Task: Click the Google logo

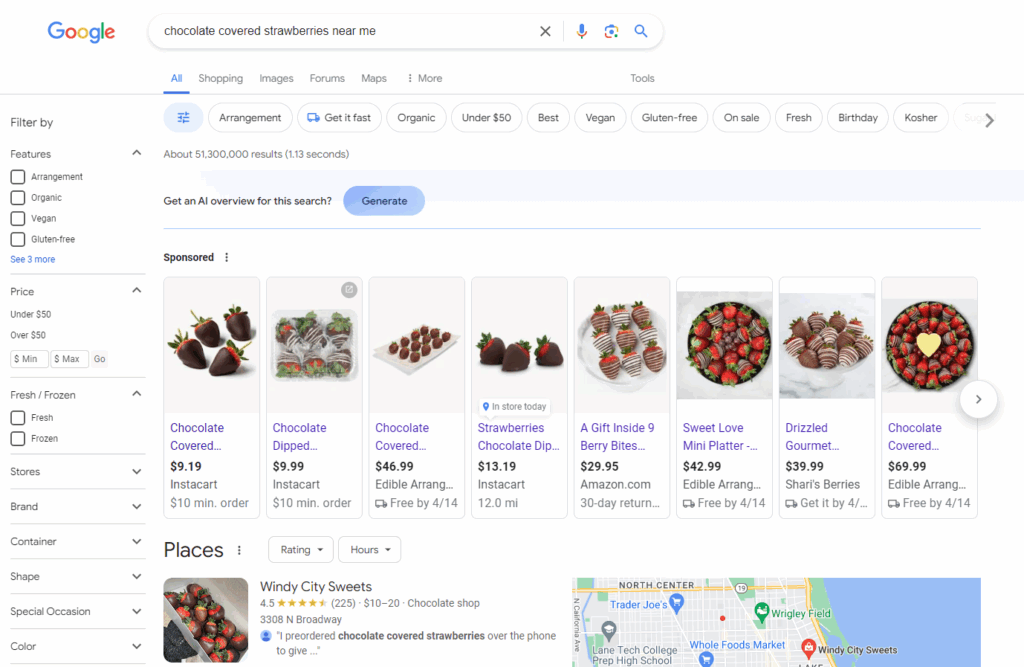Action: click(81, 31)
